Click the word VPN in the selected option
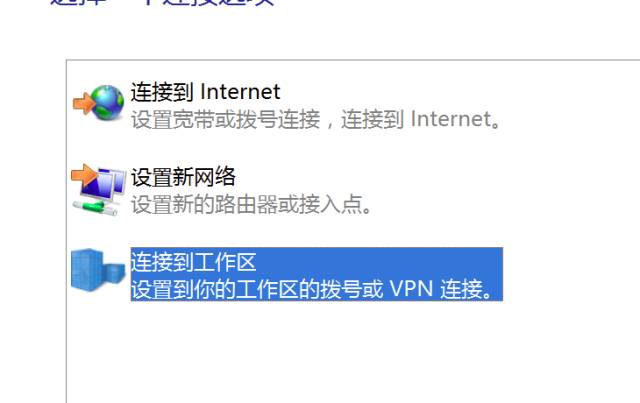 click(411, 289)
